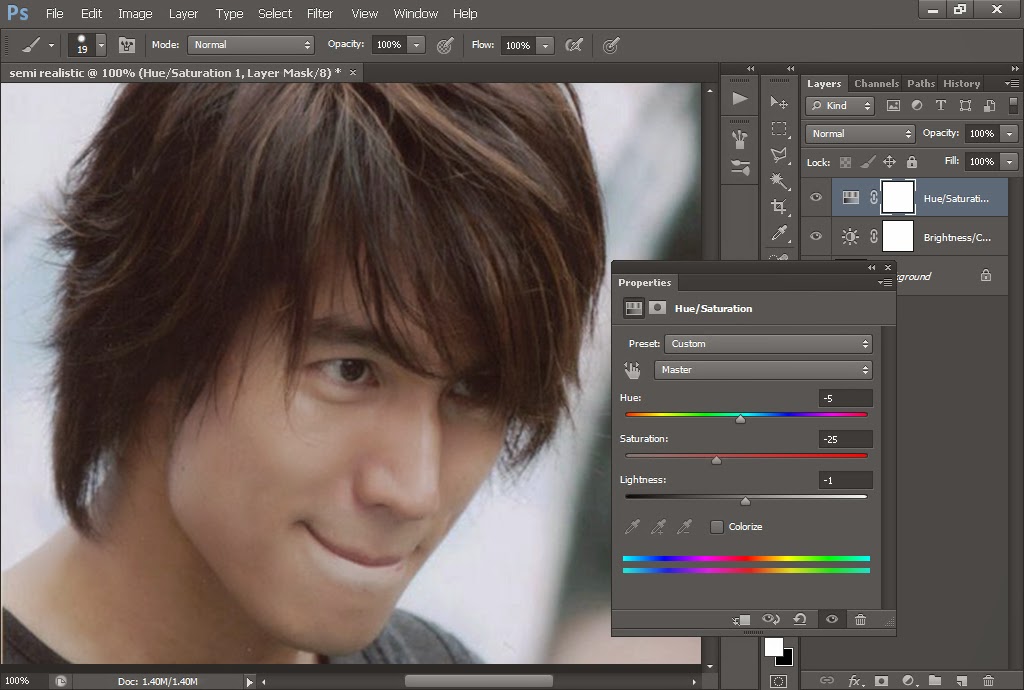Open the Master channel dropdown
Screen dimensions: 1024x690
(762, 370)
